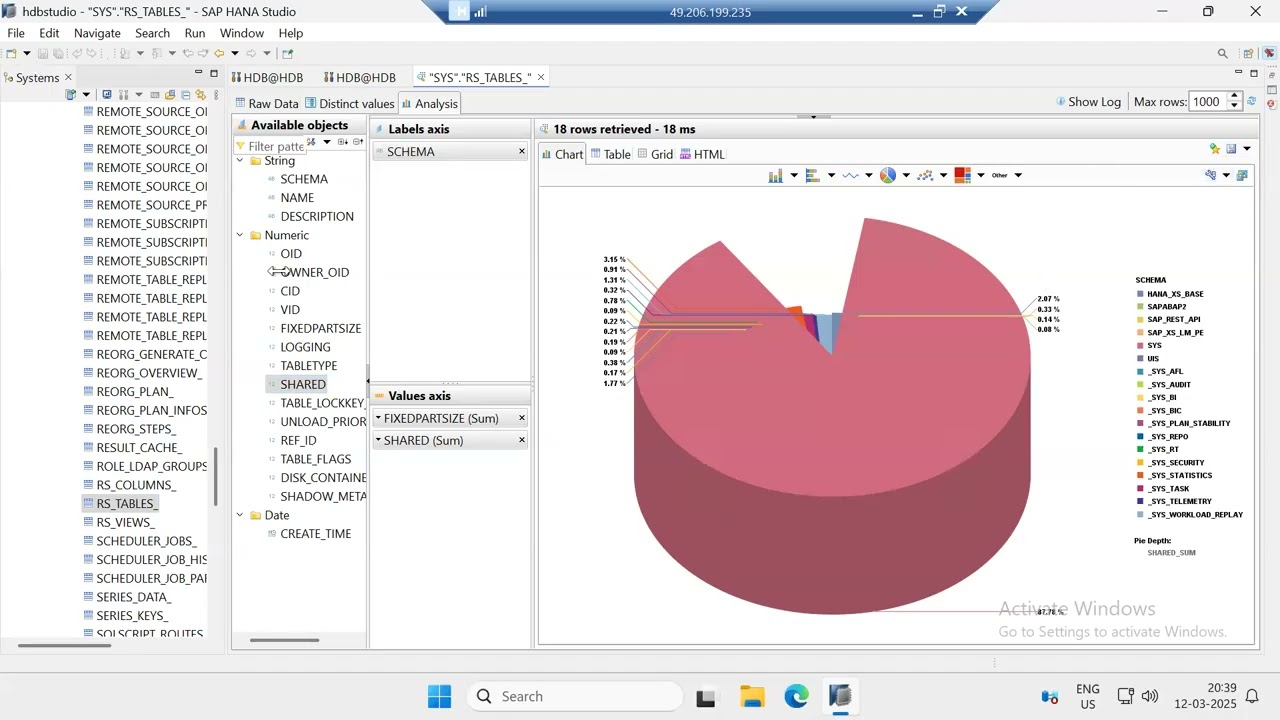Close the Systems view tab
Image resolution: width=1280 pixels, height=720 pixels.
click(68, 77)
